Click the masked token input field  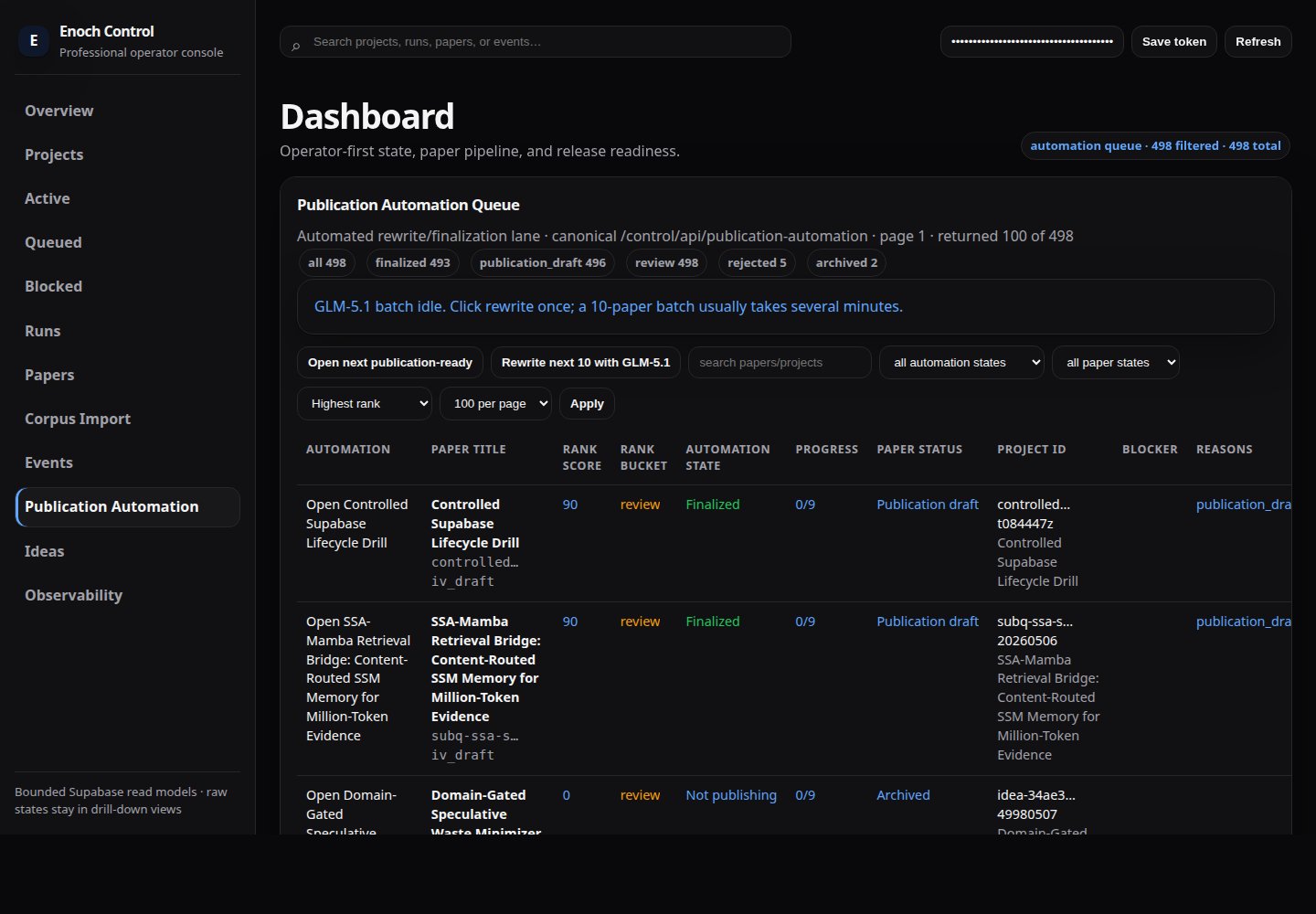1032,42
